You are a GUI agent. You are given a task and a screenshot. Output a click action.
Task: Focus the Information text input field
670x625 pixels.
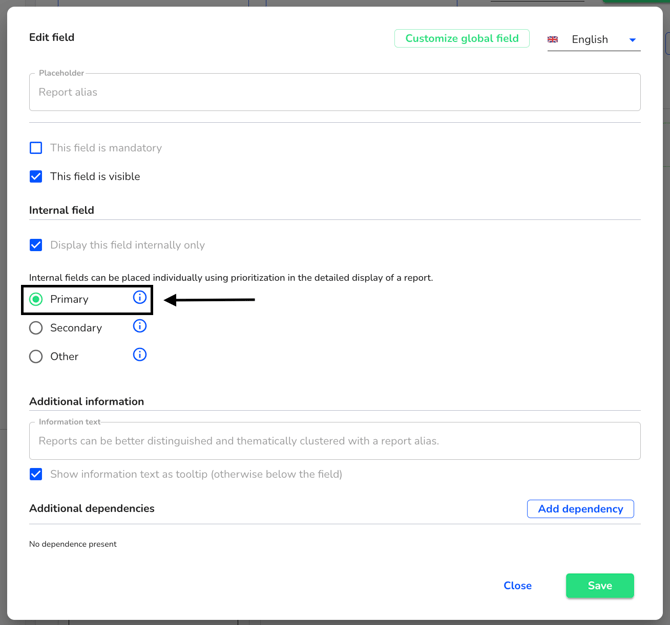(334, 441)
